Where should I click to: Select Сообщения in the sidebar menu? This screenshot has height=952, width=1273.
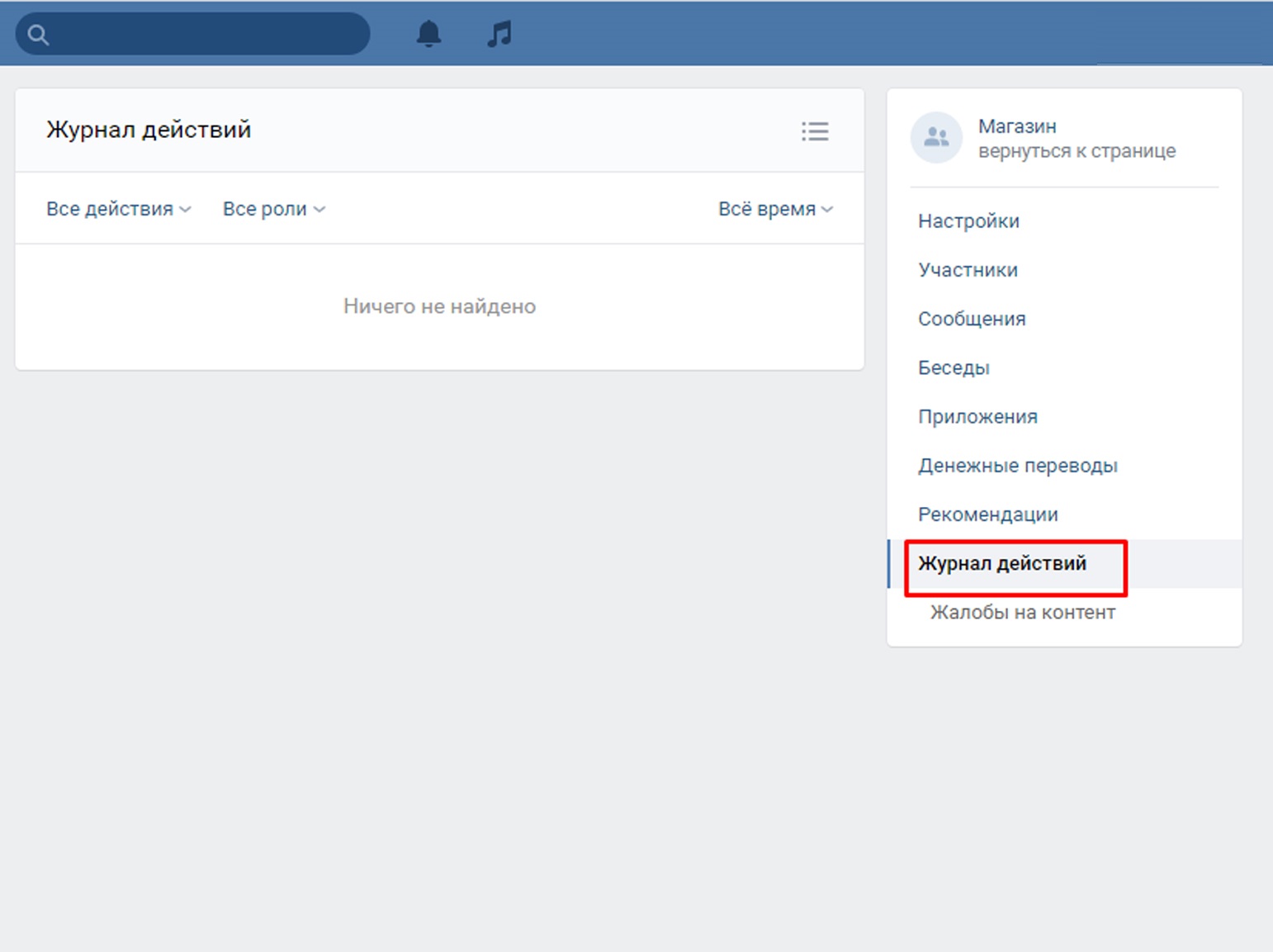(972, 319)
